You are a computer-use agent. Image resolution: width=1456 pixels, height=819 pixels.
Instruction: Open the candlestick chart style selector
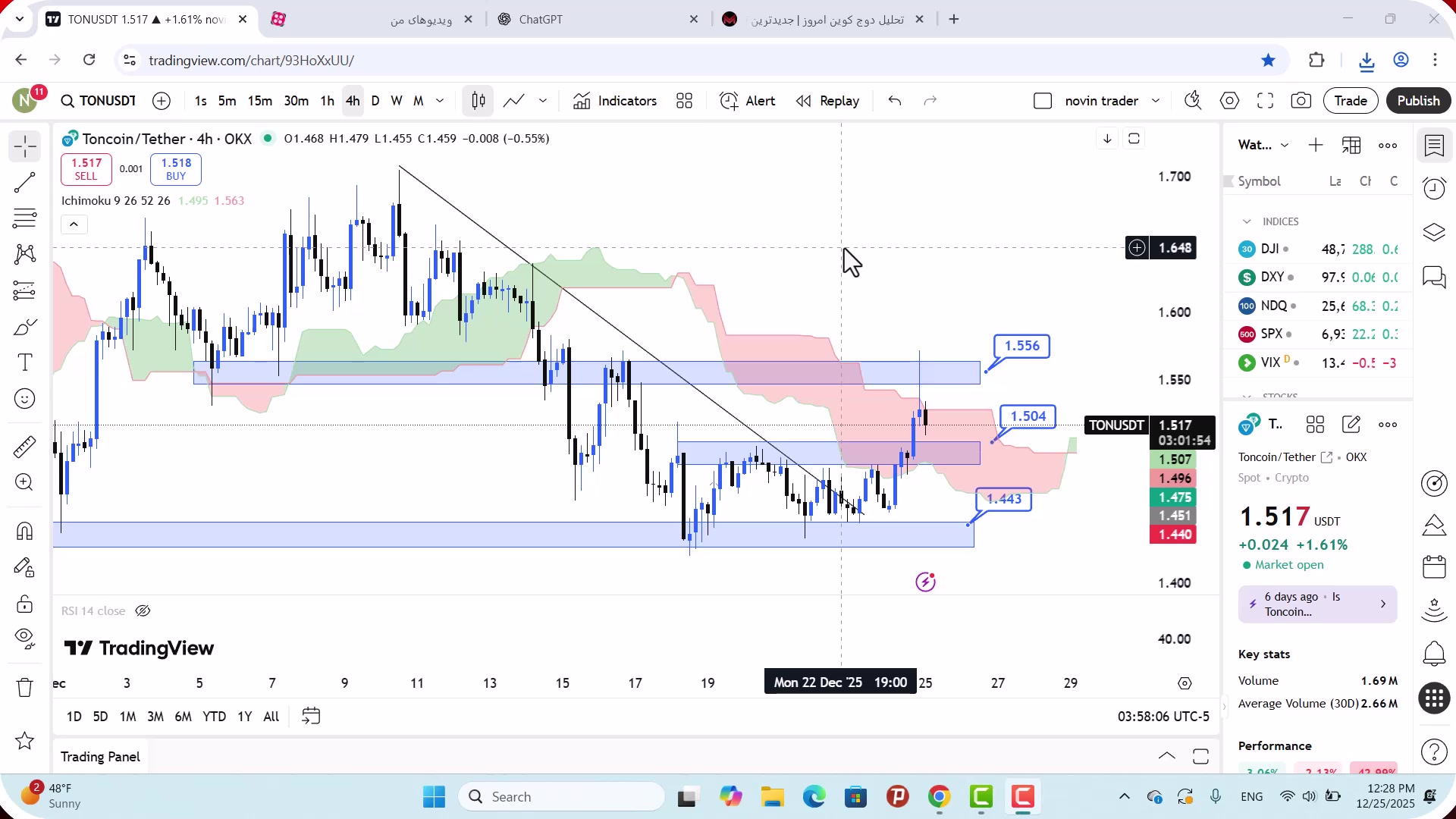pyautogui.click(x=479, y=101)
